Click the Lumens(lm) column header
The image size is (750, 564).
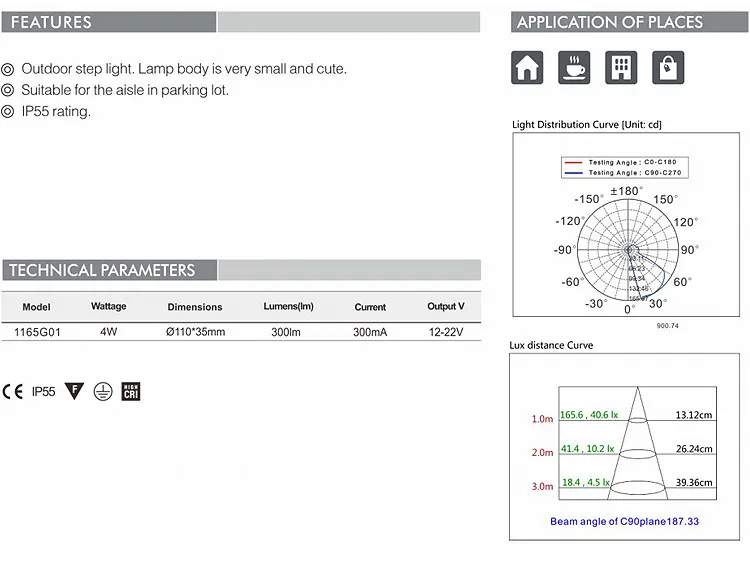pos(288,306)
